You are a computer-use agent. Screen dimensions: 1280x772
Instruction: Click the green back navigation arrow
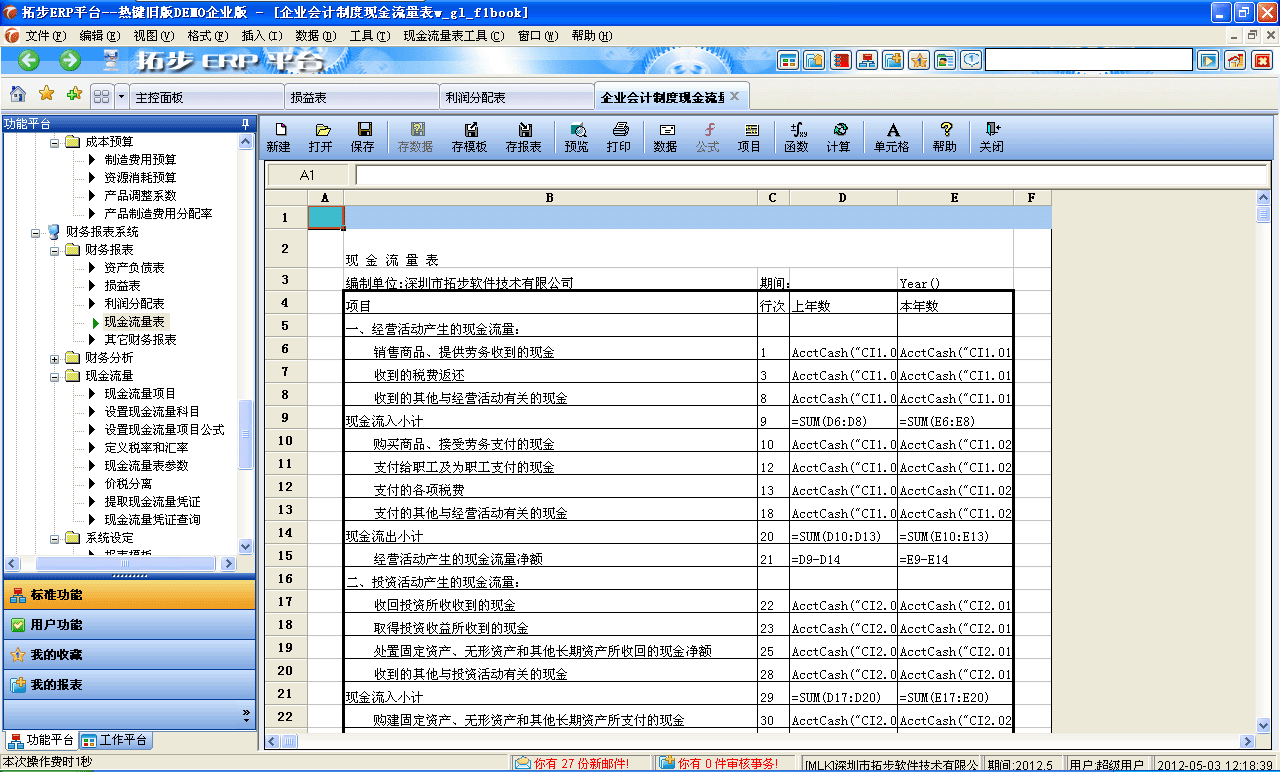coord(27,60)
